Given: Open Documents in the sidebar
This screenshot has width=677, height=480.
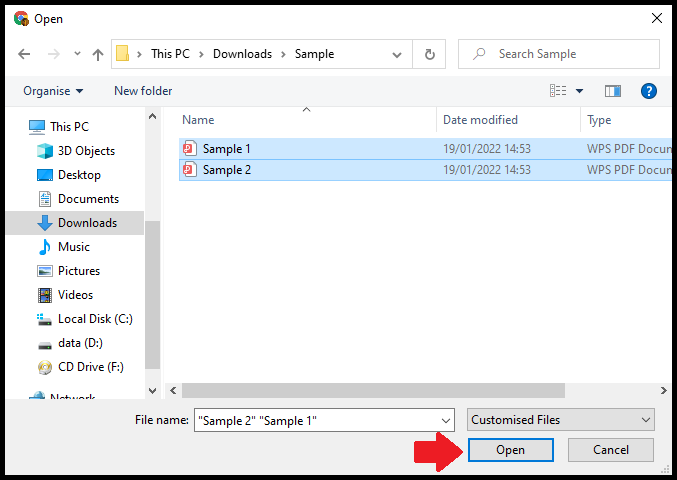Looking at the screenshot, I should (x=88, y=199).
